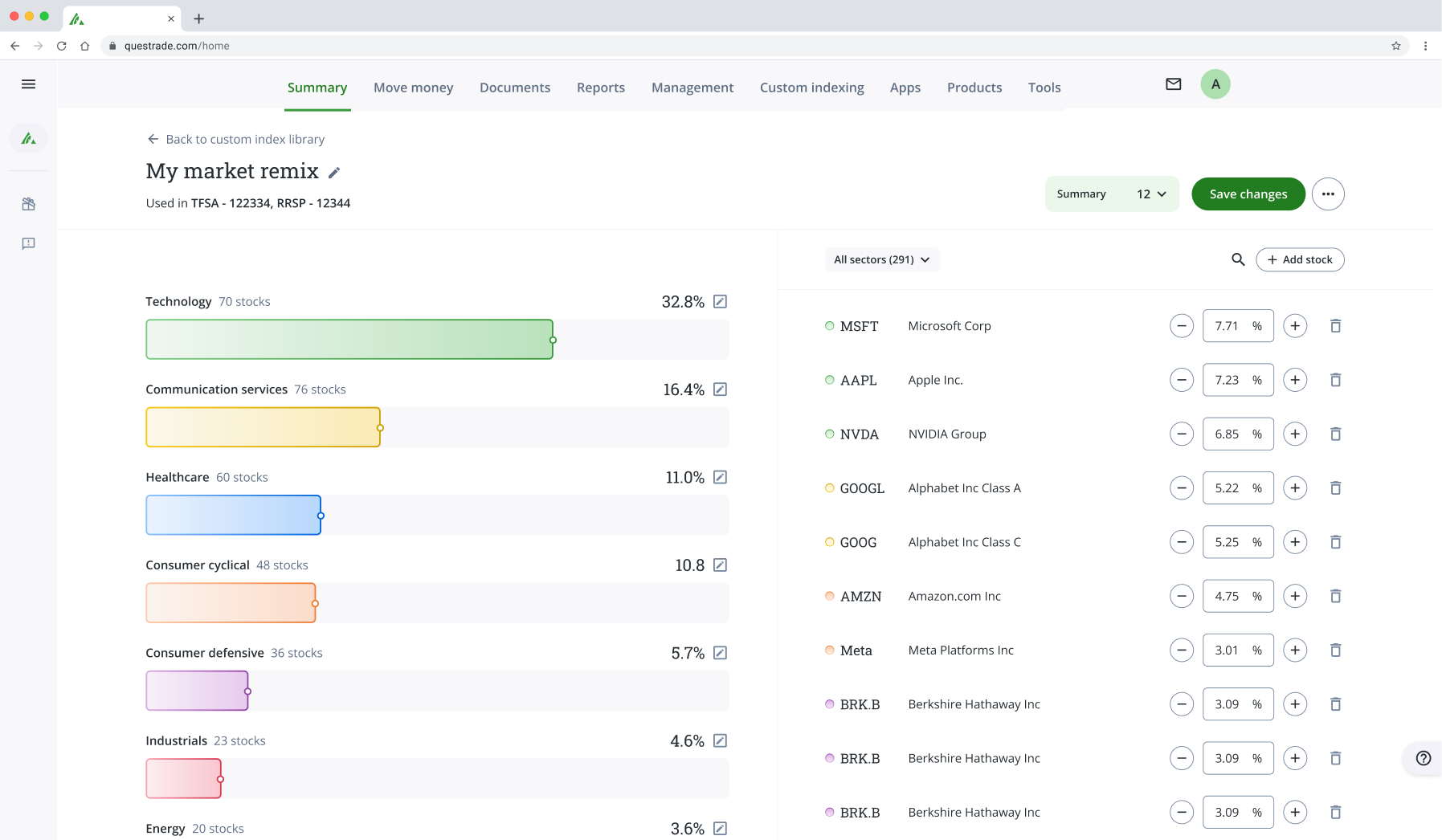Edit Healthcare sector weight
Screen dimensions: 1442x840
click(721, 477)
